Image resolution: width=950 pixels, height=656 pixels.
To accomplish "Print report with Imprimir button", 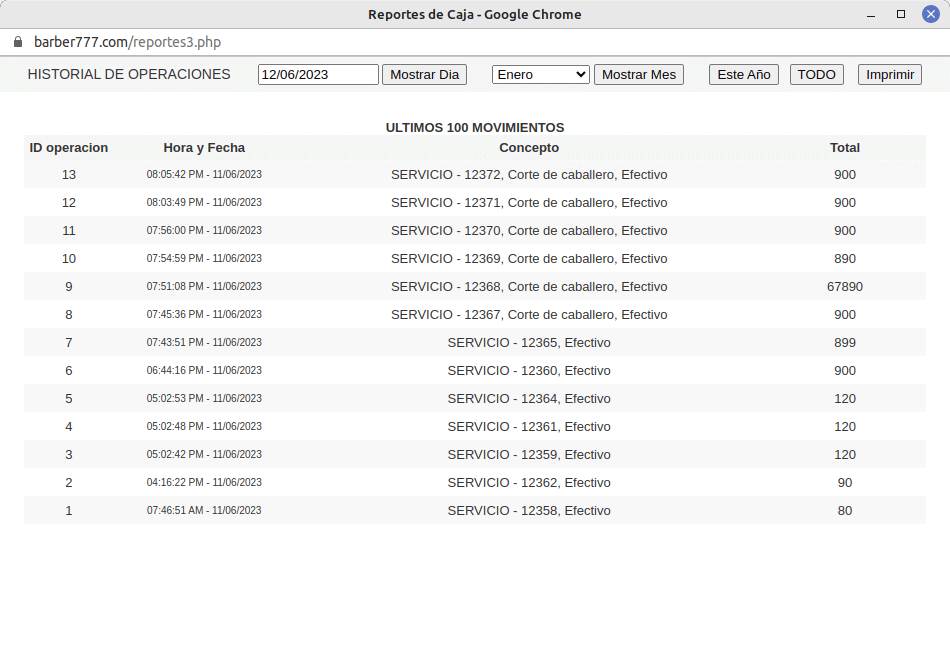I will [889, 75].
